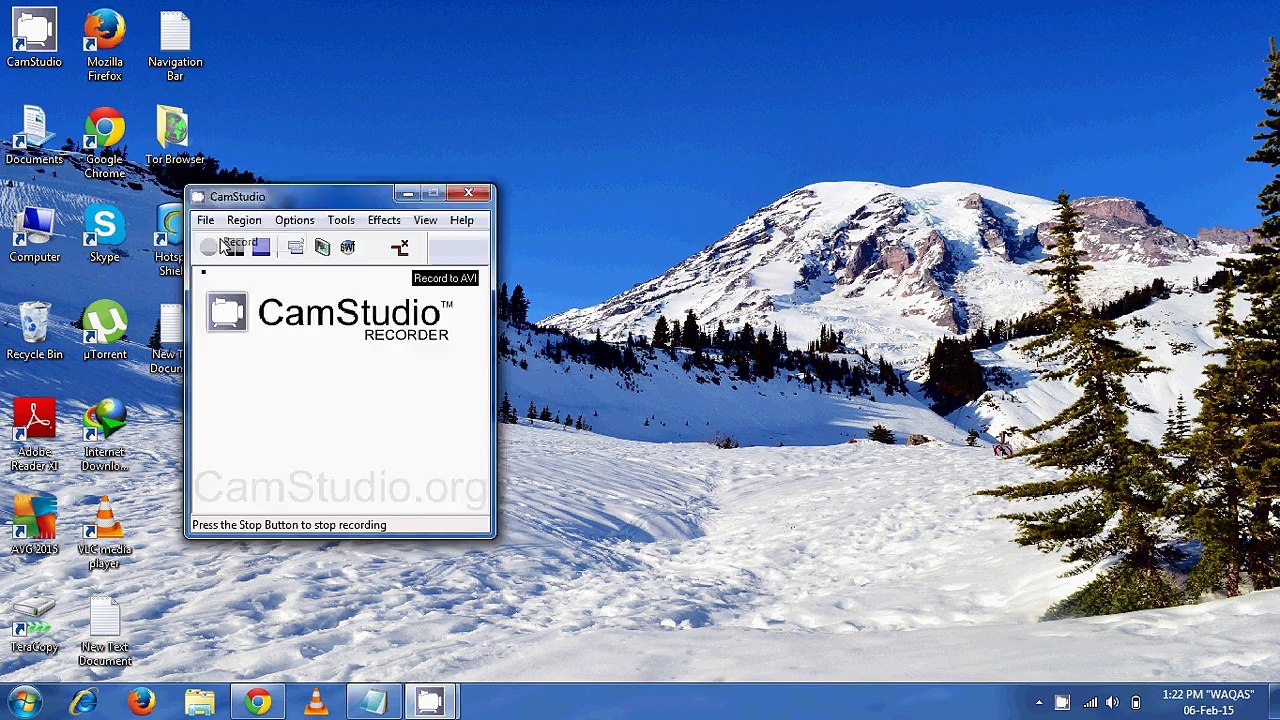Open the Help menu in CamStudio
This screenshot has width=1280, height=720.
pyautogui.click(x=462, y=220)
